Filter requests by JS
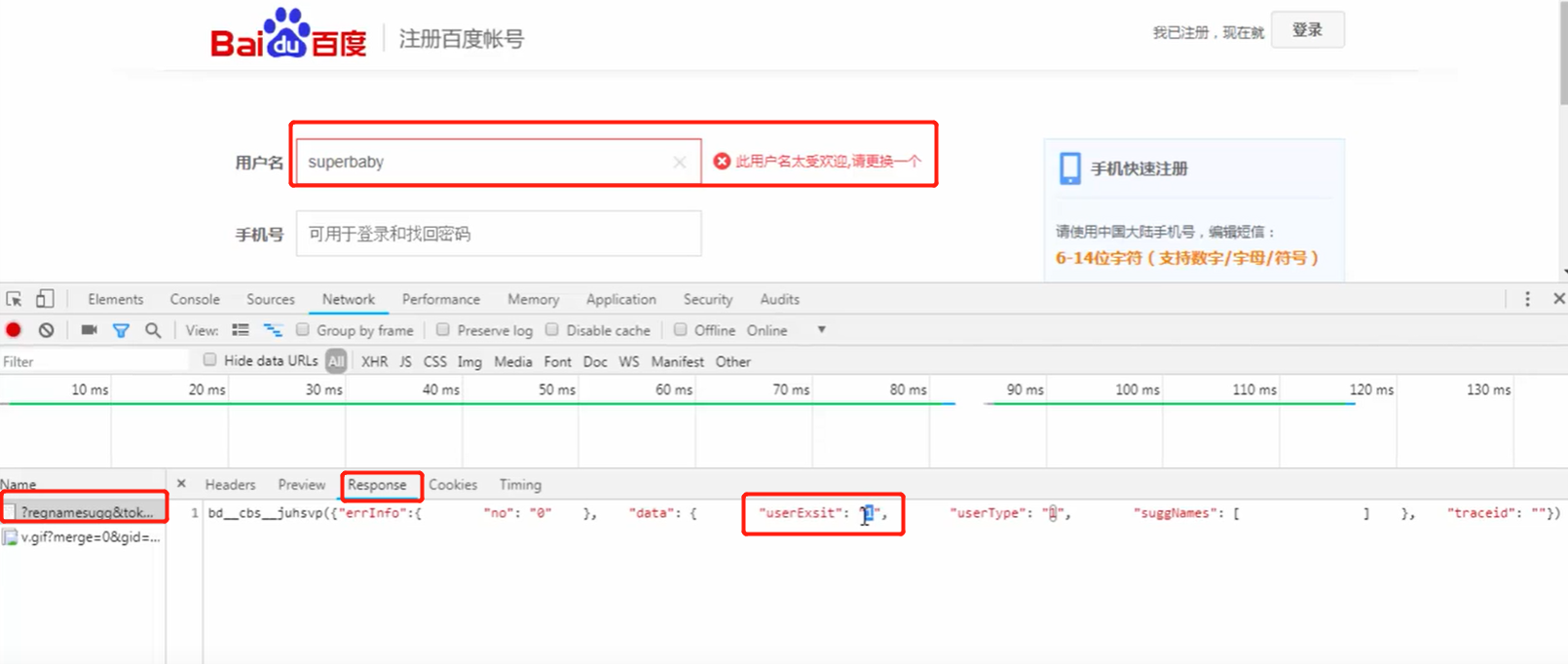This screenshot has height=664, width=1568. (405, 361)
